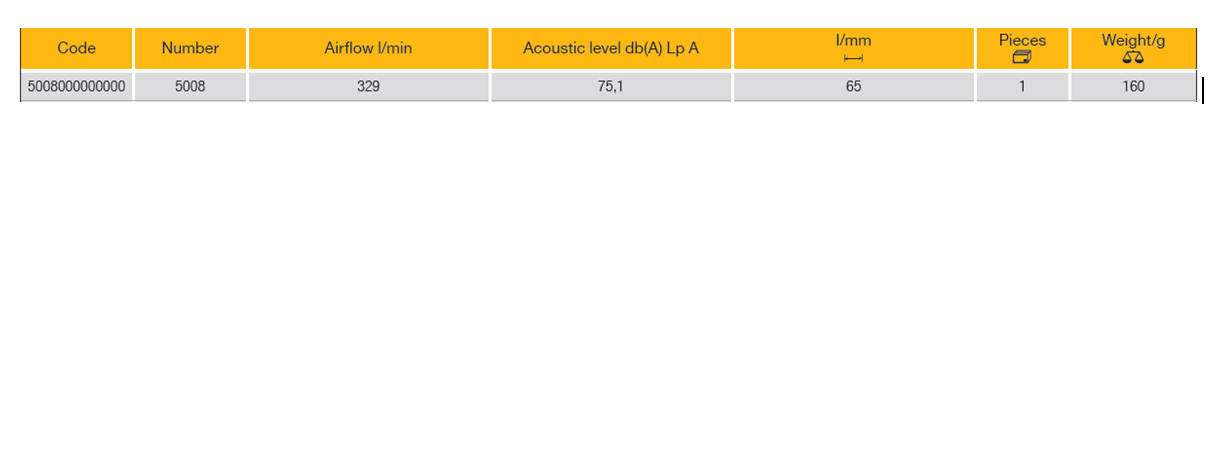Image resolution: width=1226 pixels, height=462 pixels.
Task: Select the Pieces header label
Action: (x=1022, y=41)
